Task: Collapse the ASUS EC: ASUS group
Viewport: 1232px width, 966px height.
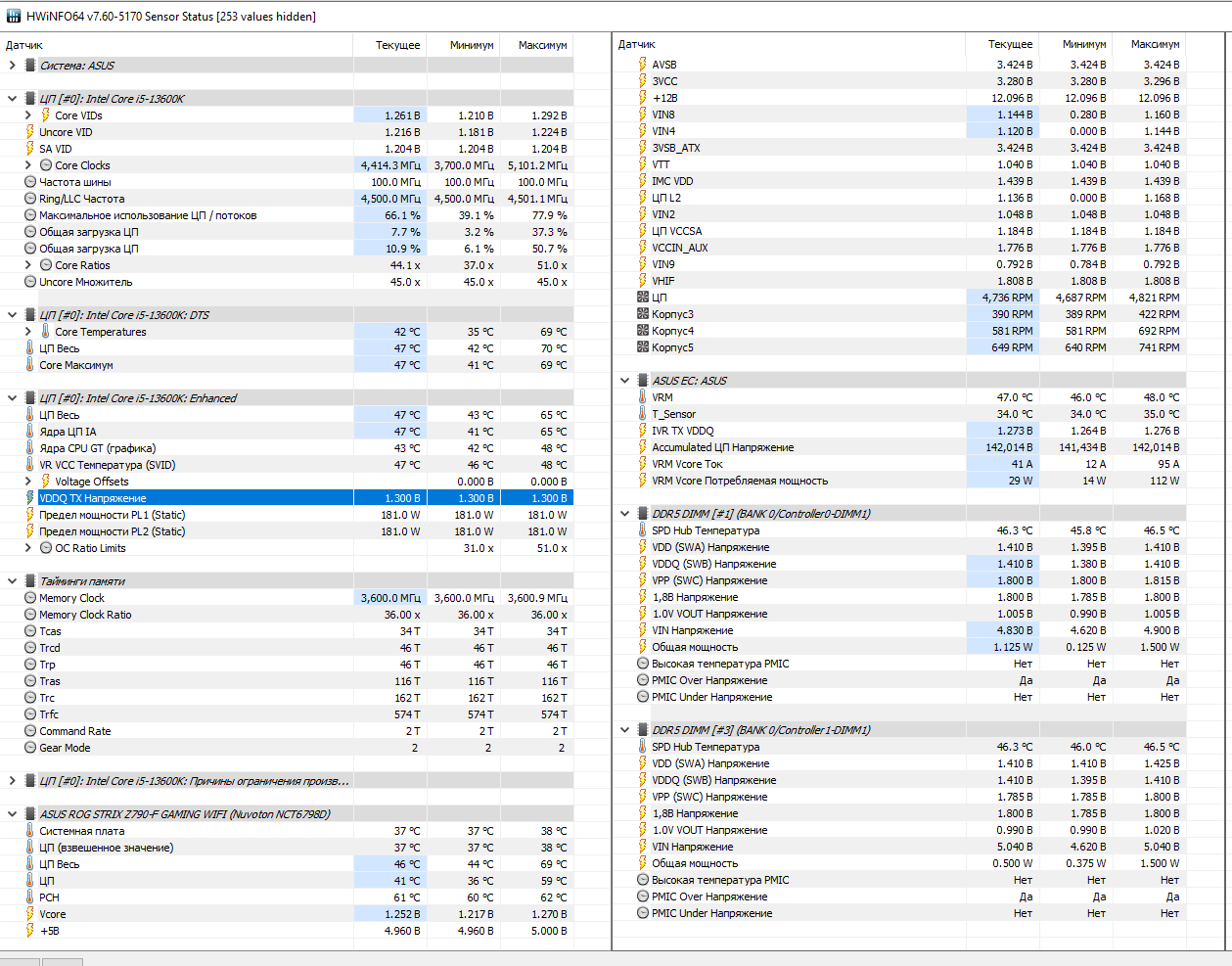Action: [x=624, y=381]
